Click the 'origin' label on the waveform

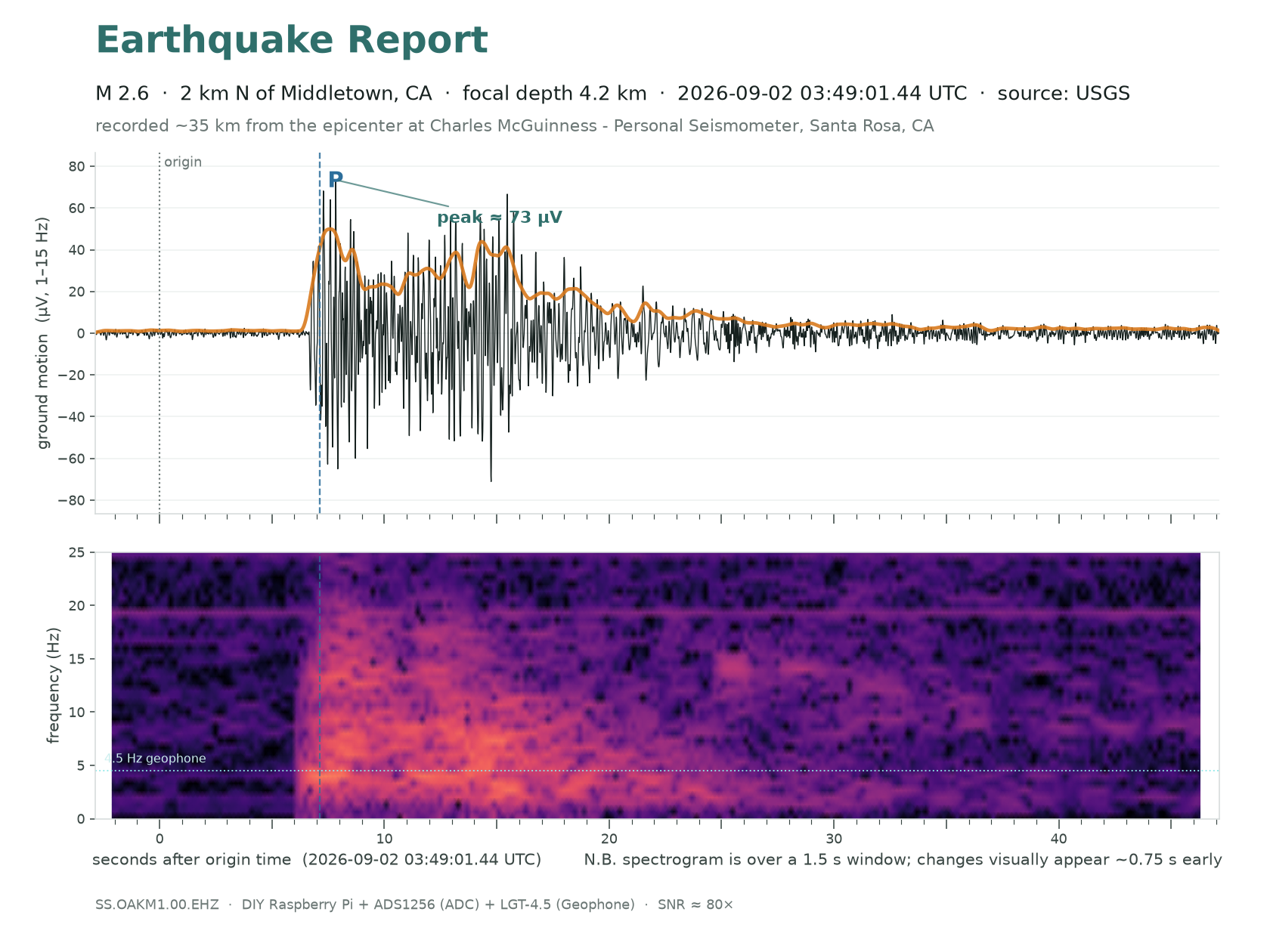click(183, 162)
